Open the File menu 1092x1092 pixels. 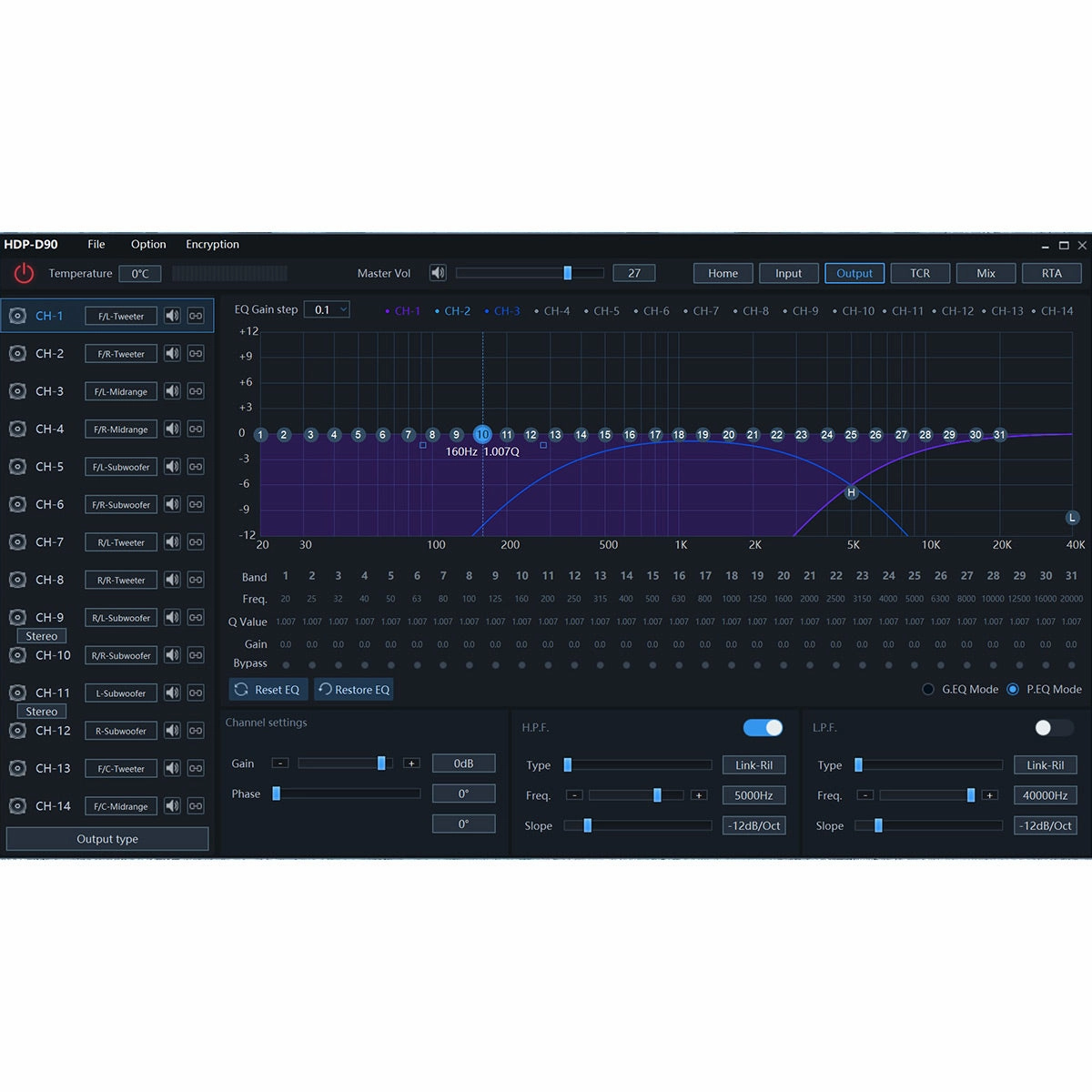(96, 245)
